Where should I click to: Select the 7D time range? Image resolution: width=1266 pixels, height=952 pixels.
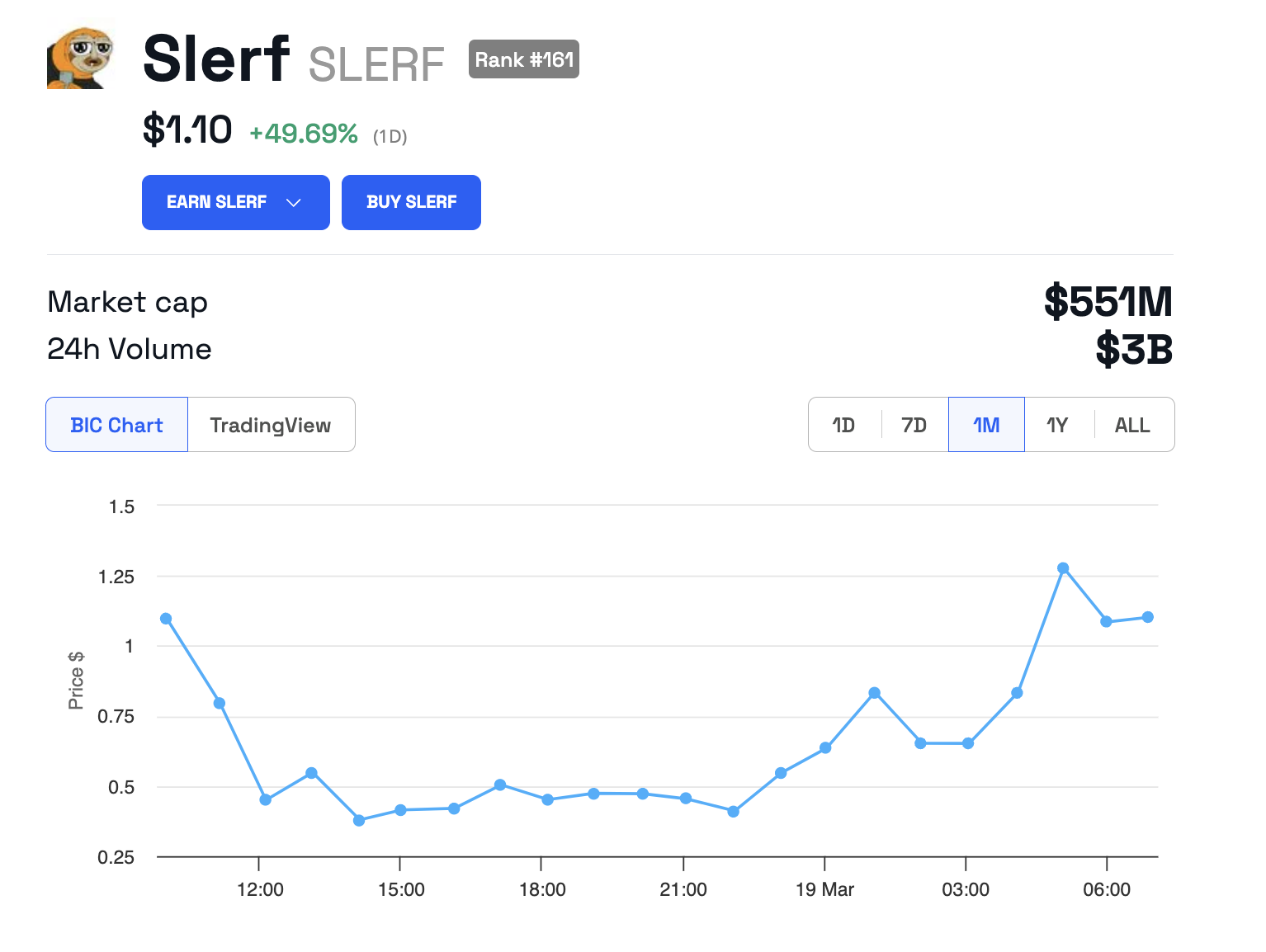(x=914, y=425)
